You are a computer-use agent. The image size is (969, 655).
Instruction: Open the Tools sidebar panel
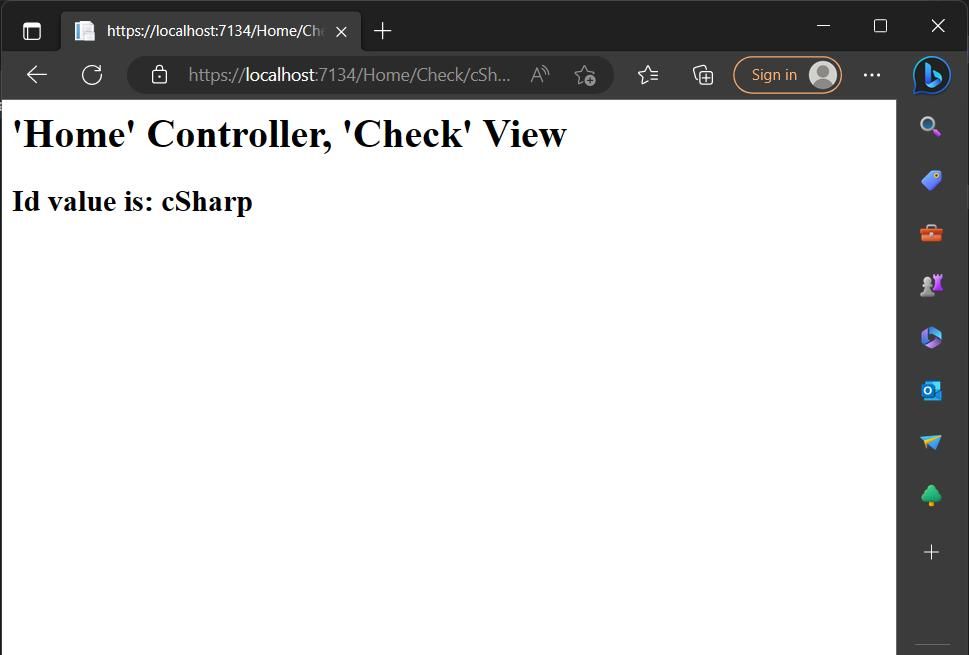pos(931,232)
